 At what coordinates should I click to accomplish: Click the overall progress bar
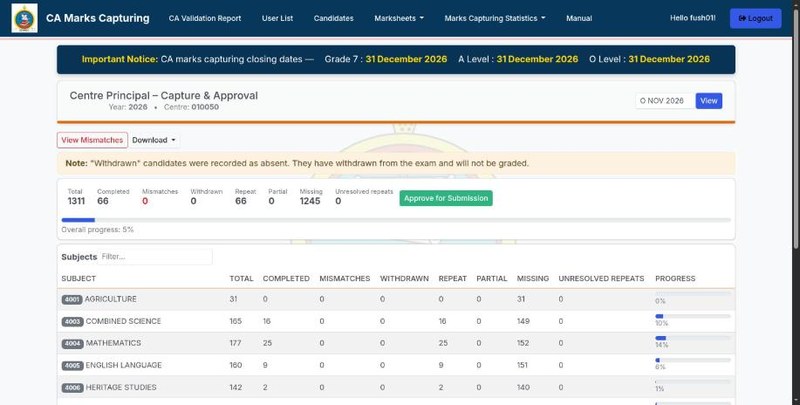(x=396, y=220)
